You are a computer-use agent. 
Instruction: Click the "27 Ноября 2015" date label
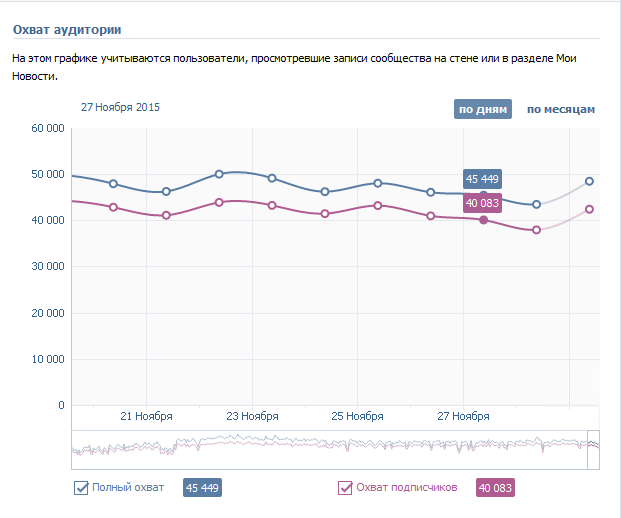120,107
